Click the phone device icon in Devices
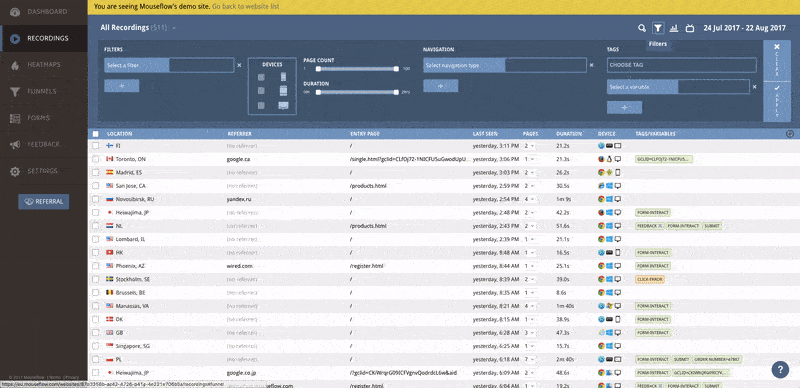The image size is (800, 388). (x=283, y=77)
